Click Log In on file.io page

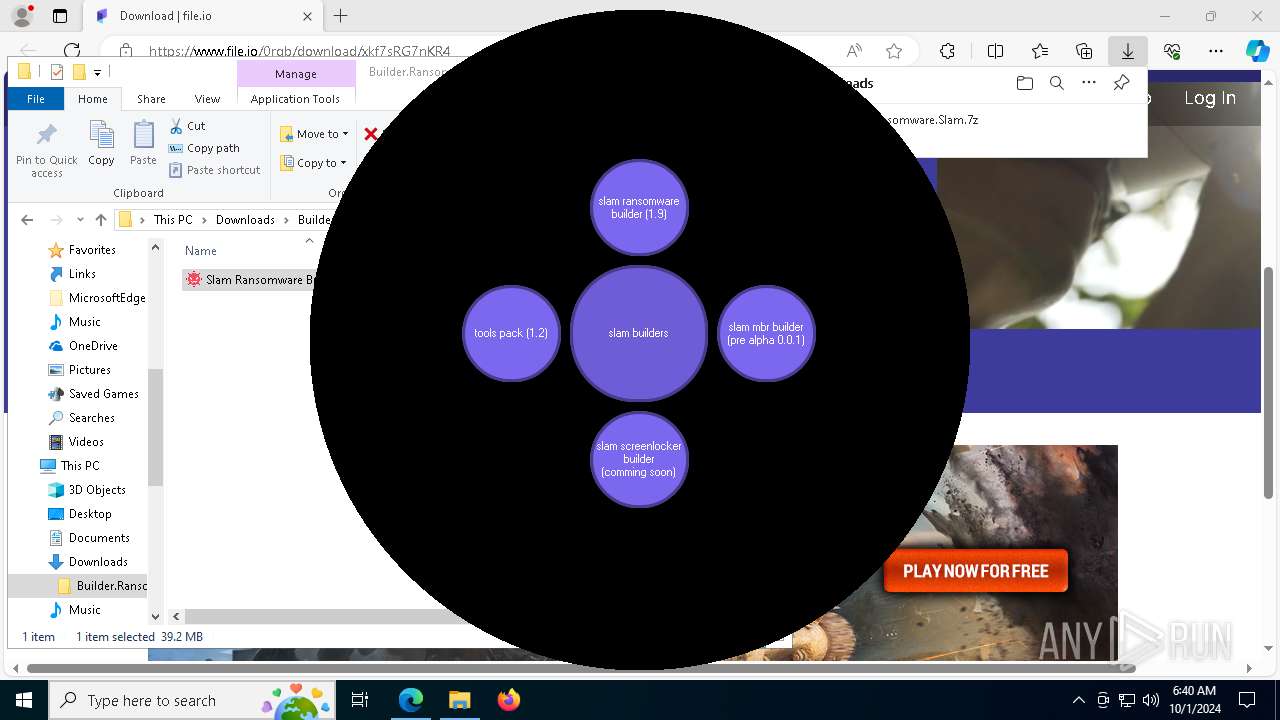[1210, 98]
